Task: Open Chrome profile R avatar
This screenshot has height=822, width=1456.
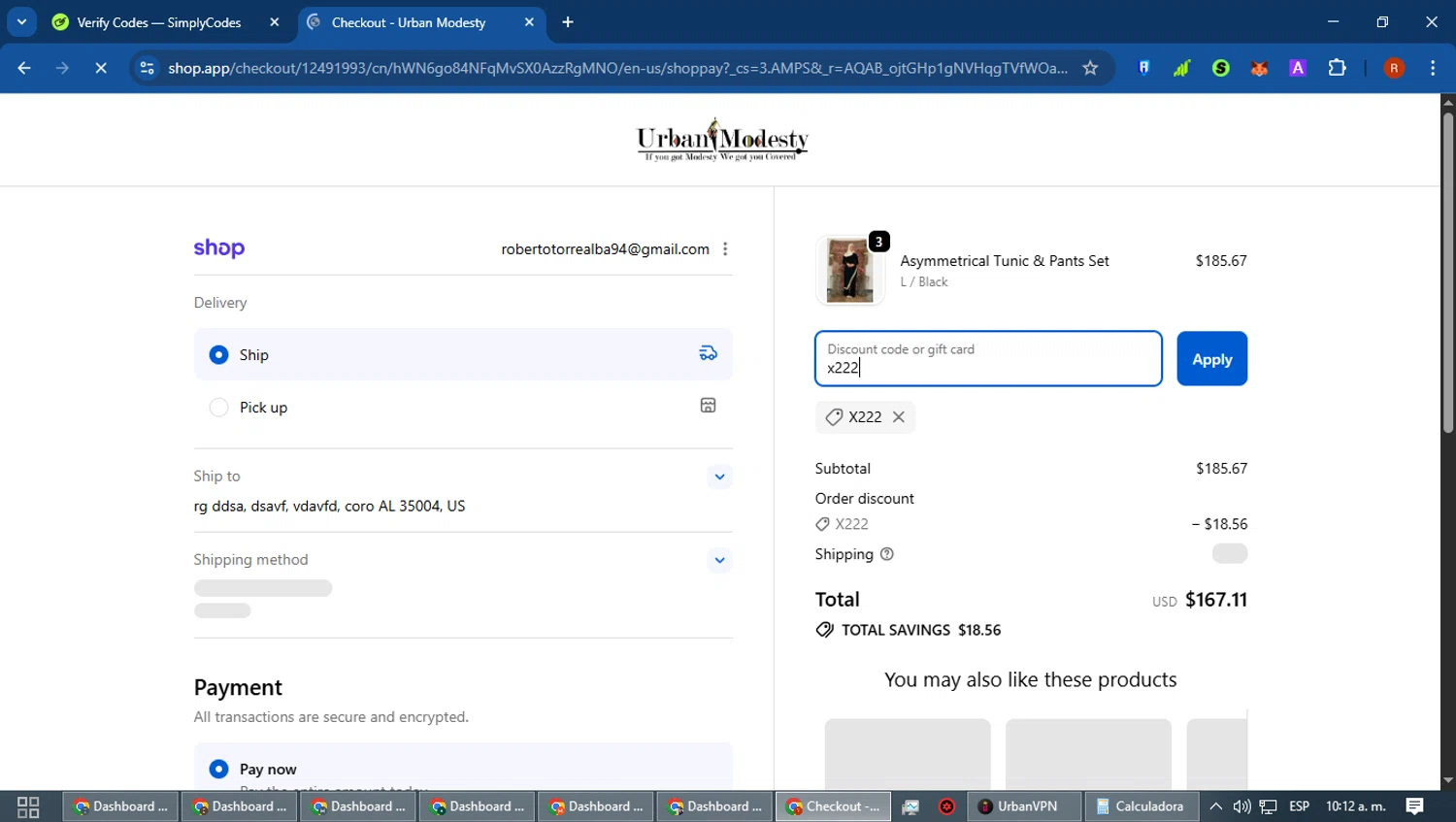Action: pos(1394,68)
